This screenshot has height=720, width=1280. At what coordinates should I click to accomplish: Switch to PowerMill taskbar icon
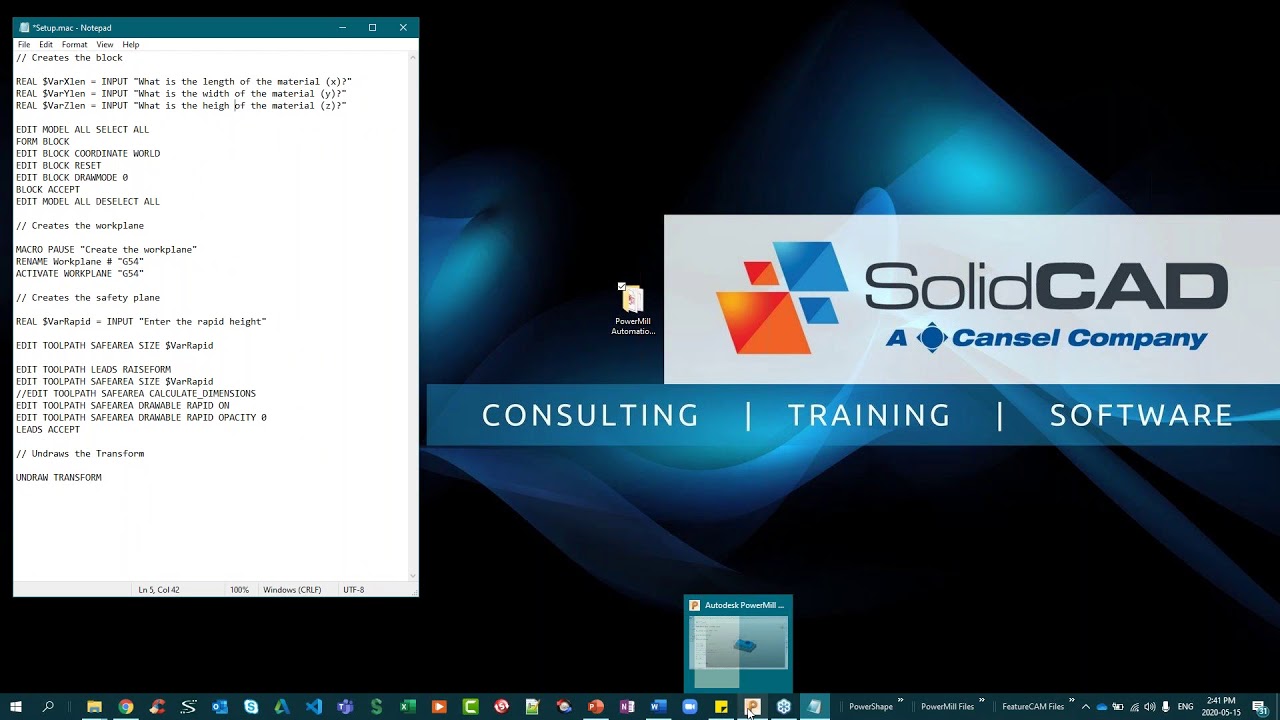click(x=752, y=706)
